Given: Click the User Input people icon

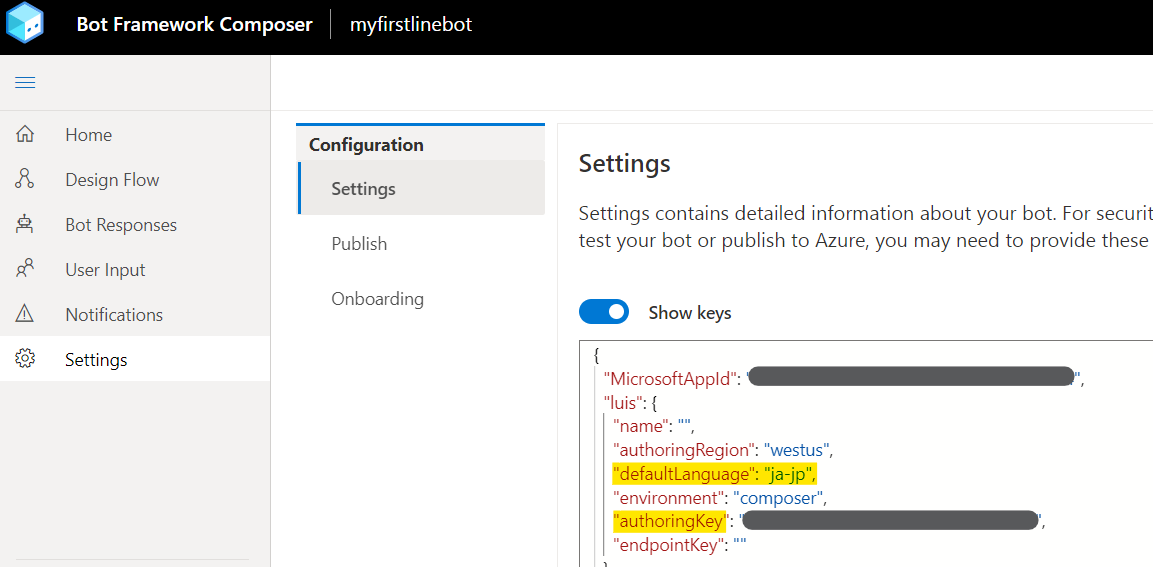Looking at the screenshot, I should tap(25, 270).
